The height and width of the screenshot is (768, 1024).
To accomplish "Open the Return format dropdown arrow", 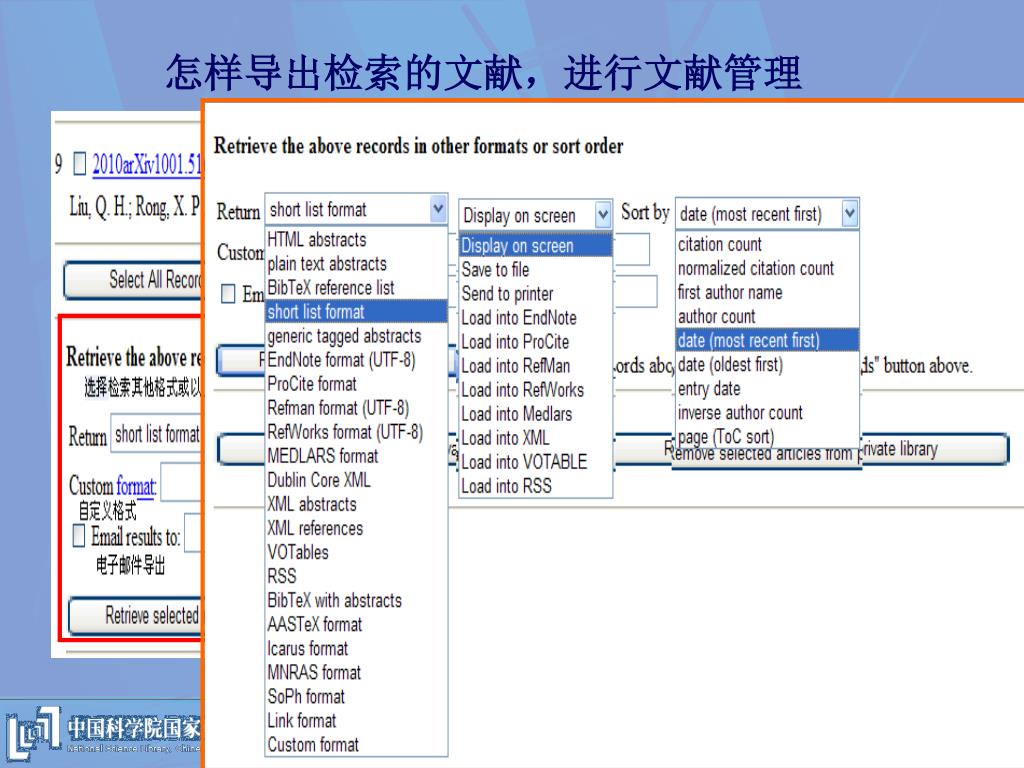I will 438,210.
